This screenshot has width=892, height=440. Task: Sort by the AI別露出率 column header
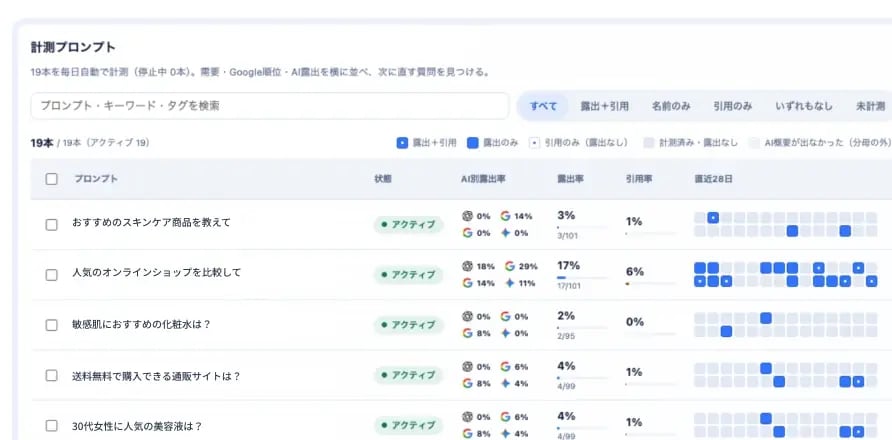483,179
